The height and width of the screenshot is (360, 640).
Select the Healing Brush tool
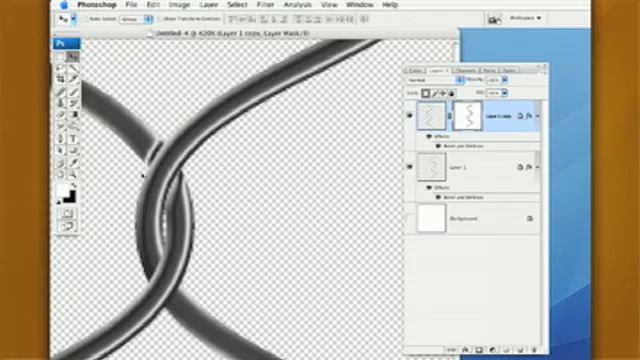(61, 92)
